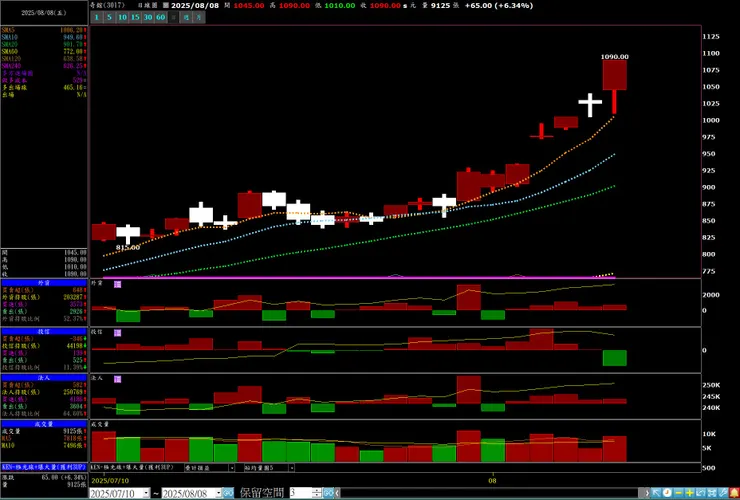Expand the 累計 indicator dropdown arrow
The width and height of the screenshot is (740, 500).
coord(232,468)
